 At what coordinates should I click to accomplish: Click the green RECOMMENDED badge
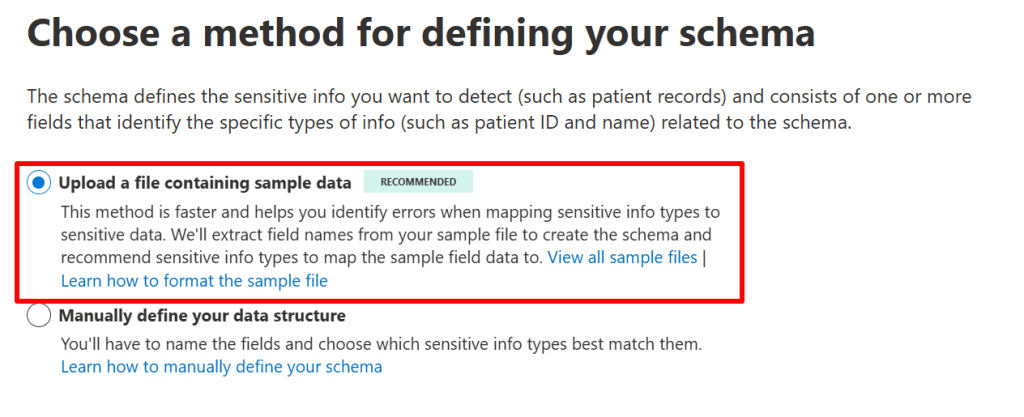pos(418,182)
